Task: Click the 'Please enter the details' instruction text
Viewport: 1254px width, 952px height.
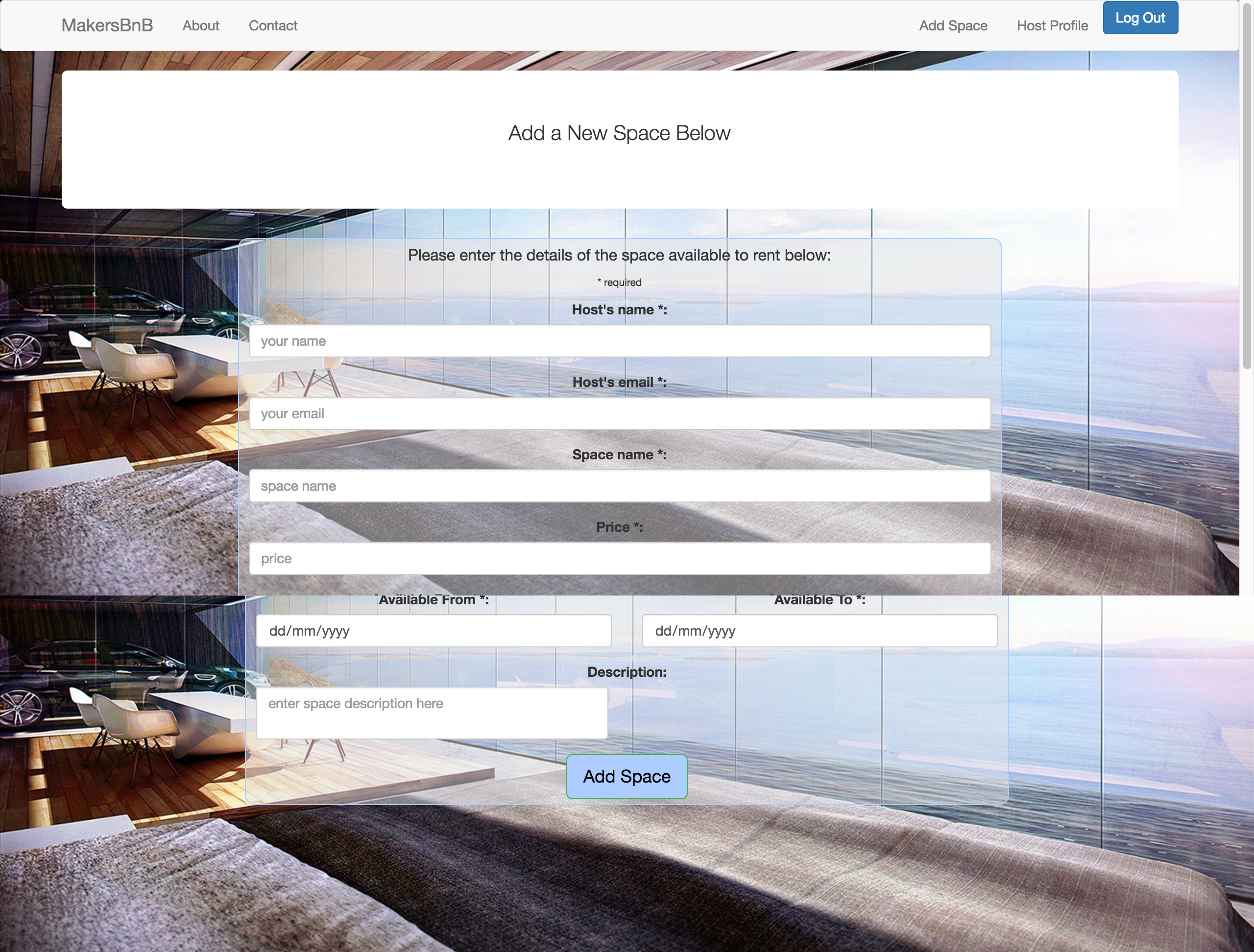Action: pyautogui.click(x=620, y=256)
